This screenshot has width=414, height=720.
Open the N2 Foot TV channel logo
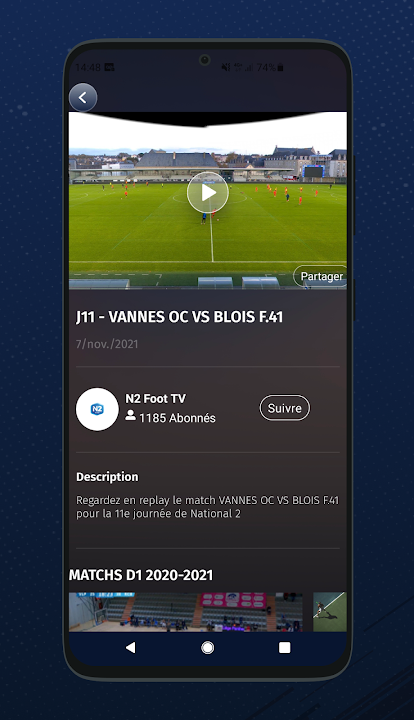(x=97, y=409)
